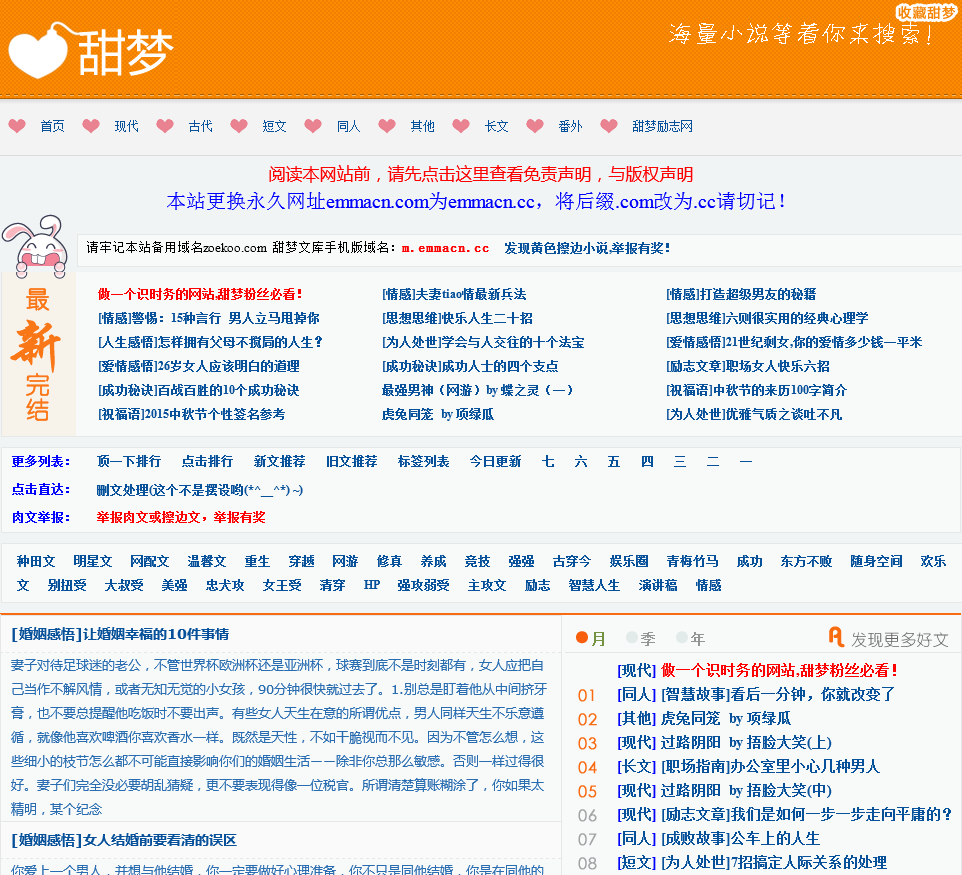
Task: Click the 发现更多好文 search icon
Action: [x=836, y=637]
